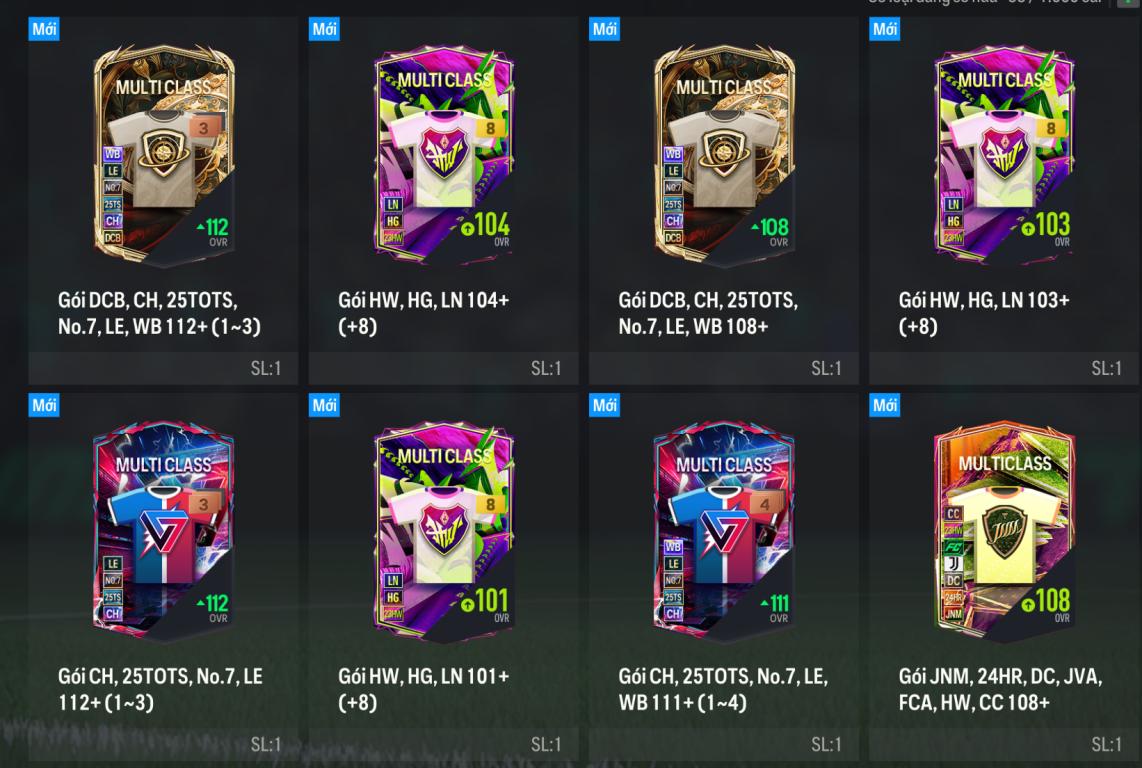The width and height of the screenshot is (1142, 768).
Task: Click the shield emblem on the JNM jersey
Action: [x=1004, y=536]
